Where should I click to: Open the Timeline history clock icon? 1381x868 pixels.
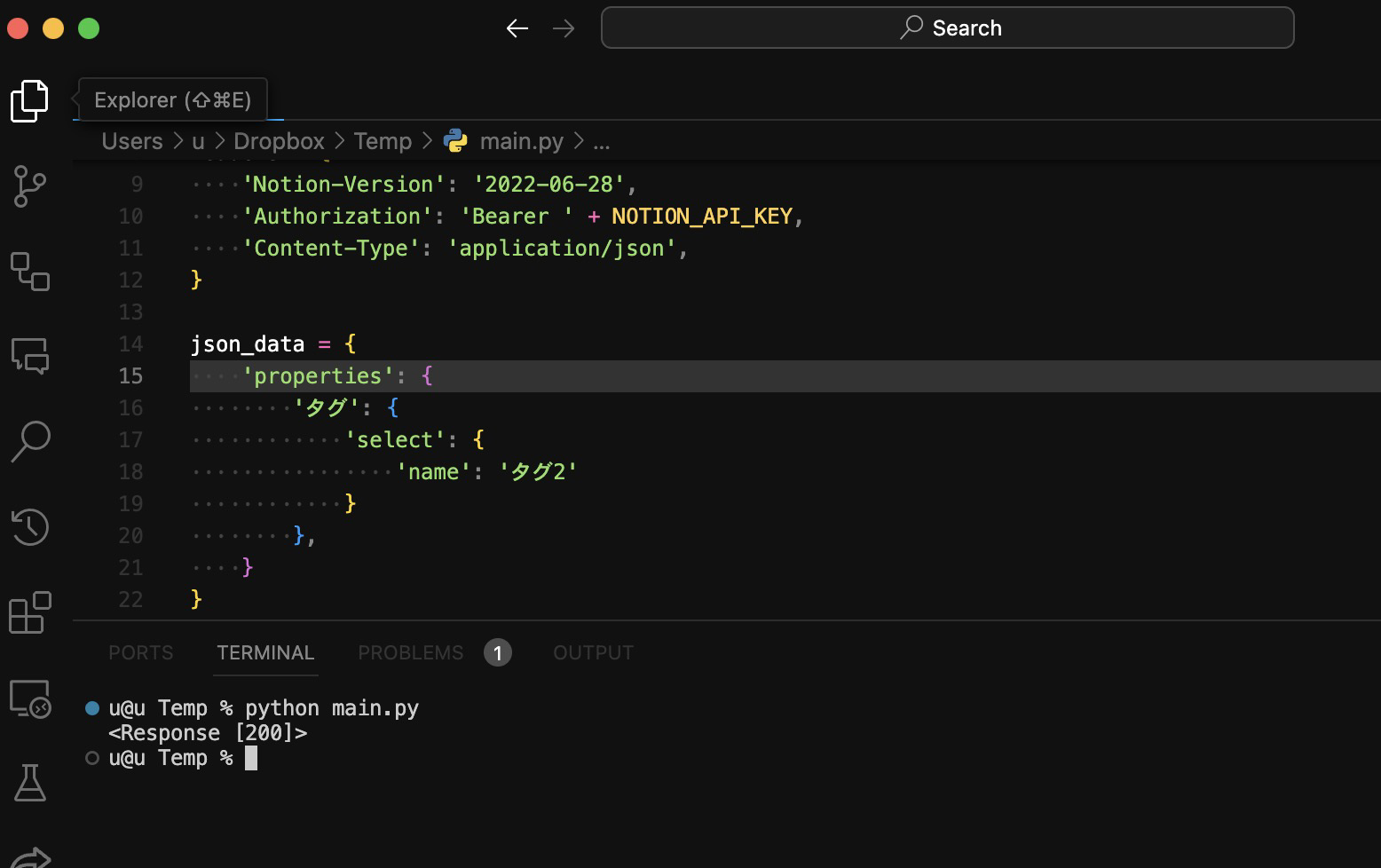29,527
